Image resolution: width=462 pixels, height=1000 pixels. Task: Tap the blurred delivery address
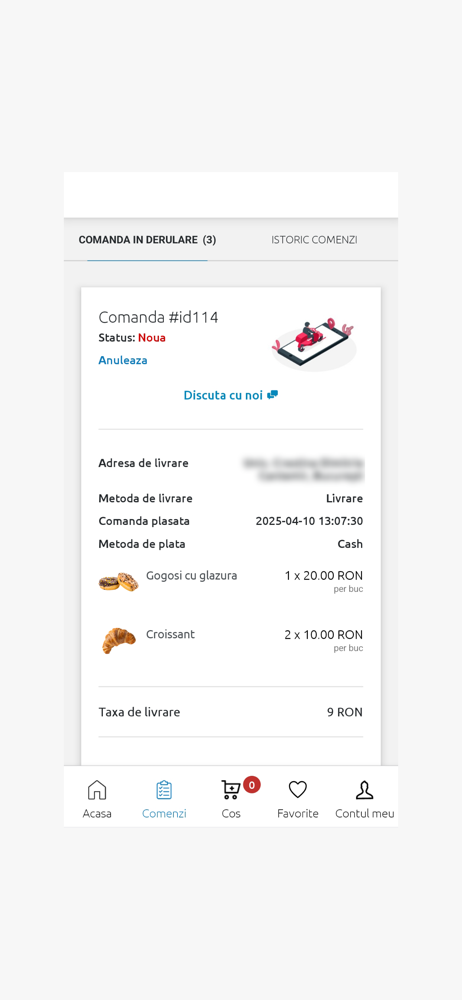(x=303, y=469)
